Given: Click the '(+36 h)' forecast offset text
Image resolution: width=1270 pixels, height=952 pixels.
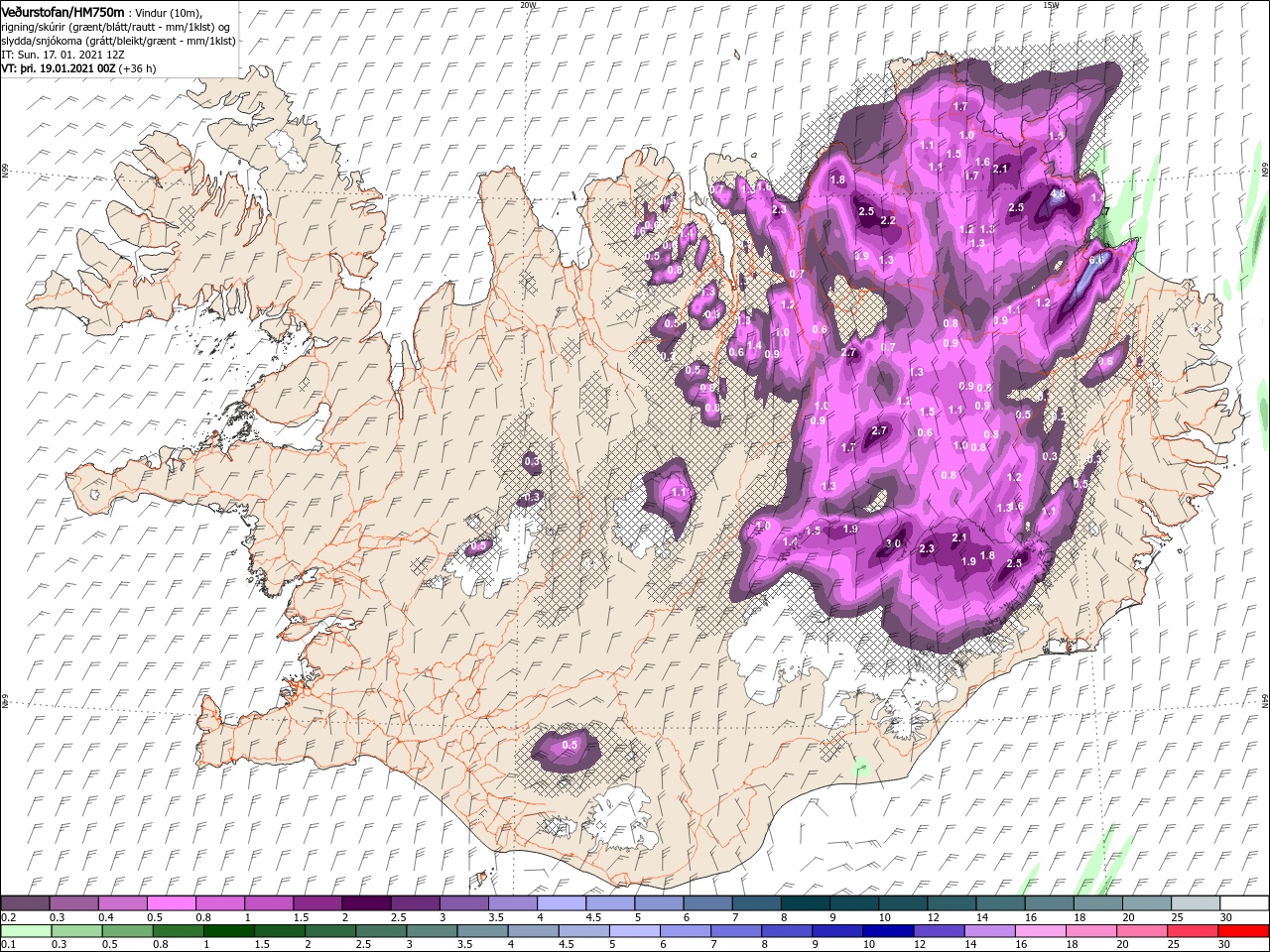Looking at the screenshot, I should [x=136, y=68].
